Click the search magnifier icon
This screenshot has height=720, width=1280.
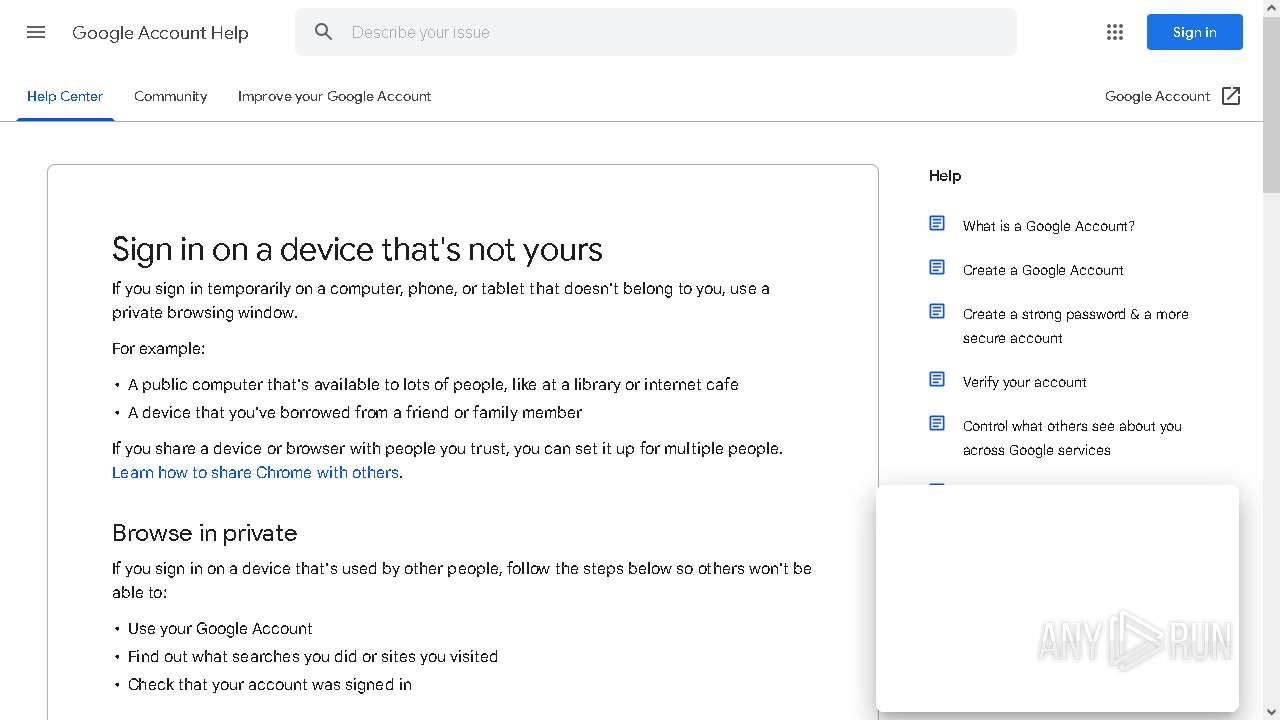pyautogui.click(x=323, y=32)
